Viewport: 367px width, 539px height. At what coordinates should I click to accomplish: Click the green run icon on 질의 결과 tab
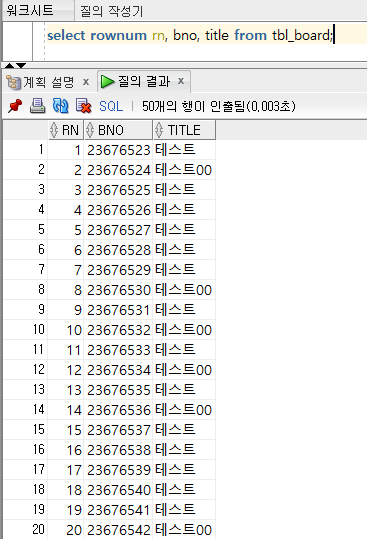[108, 81]
